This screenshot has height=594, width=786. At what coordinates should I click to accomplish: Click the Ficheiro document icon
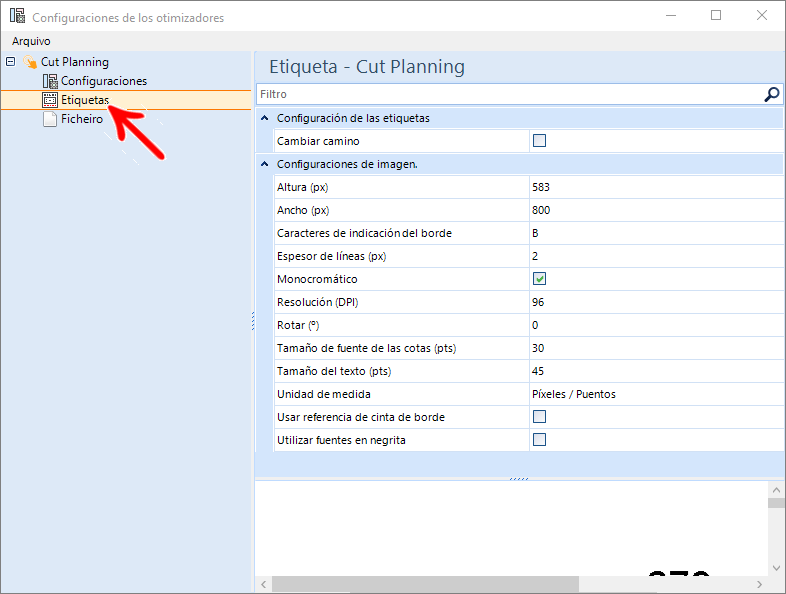50,119
